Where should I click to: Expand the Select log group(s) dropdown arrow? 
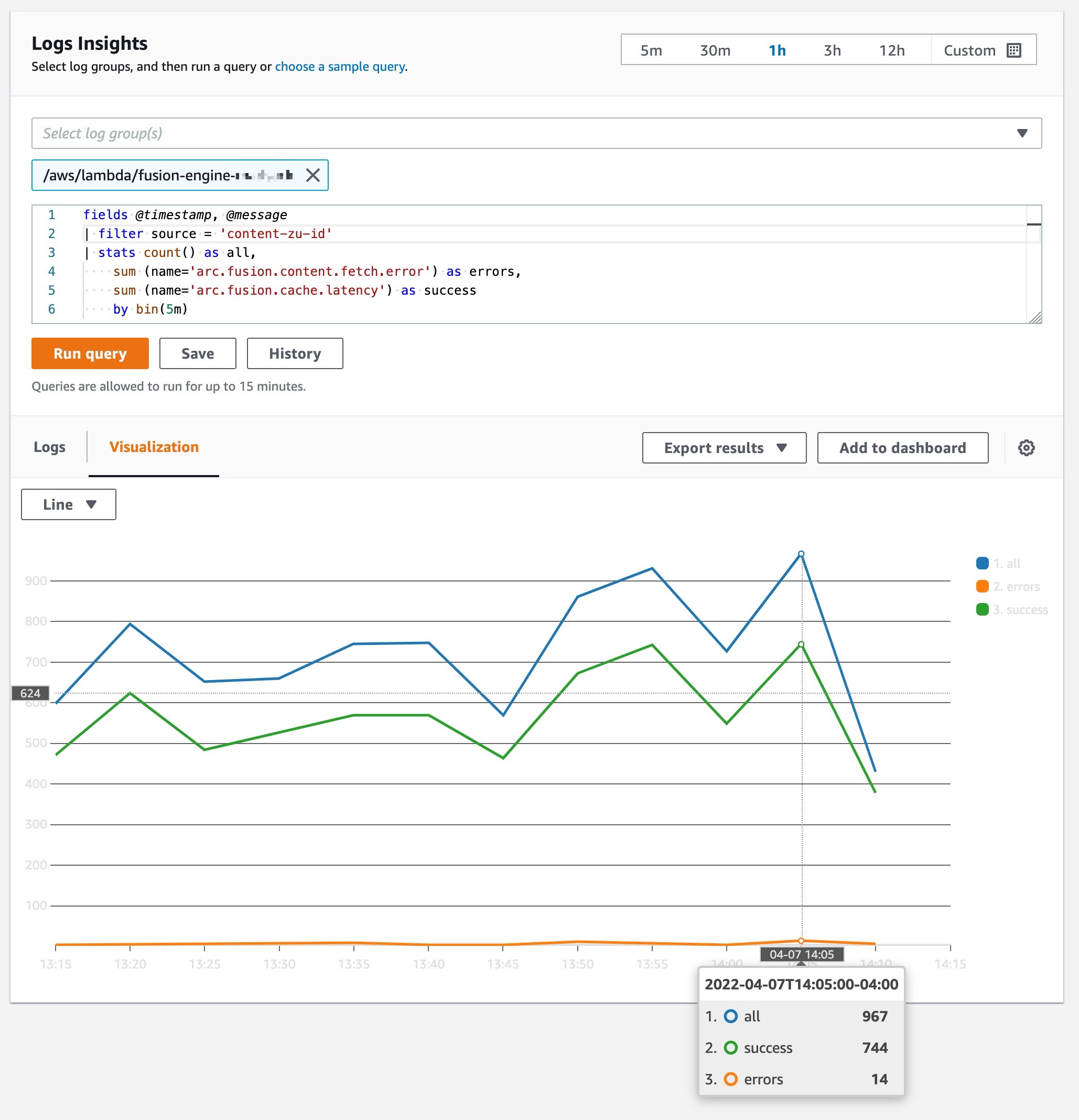(1022, 133)
